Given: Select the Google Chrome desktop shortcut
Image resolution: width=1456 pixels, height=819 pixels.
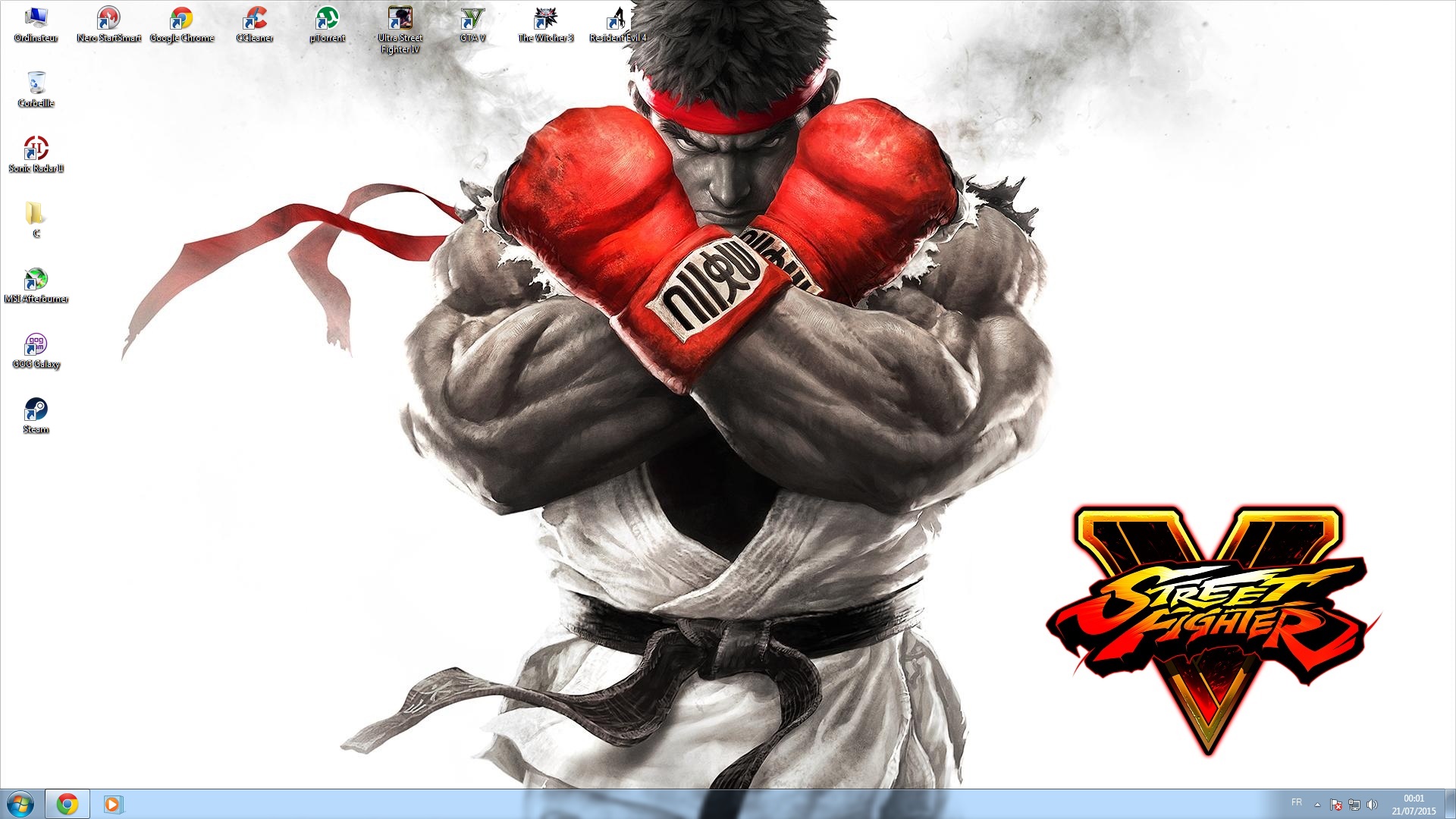Looking at the screenshot, I should [181, 24].
